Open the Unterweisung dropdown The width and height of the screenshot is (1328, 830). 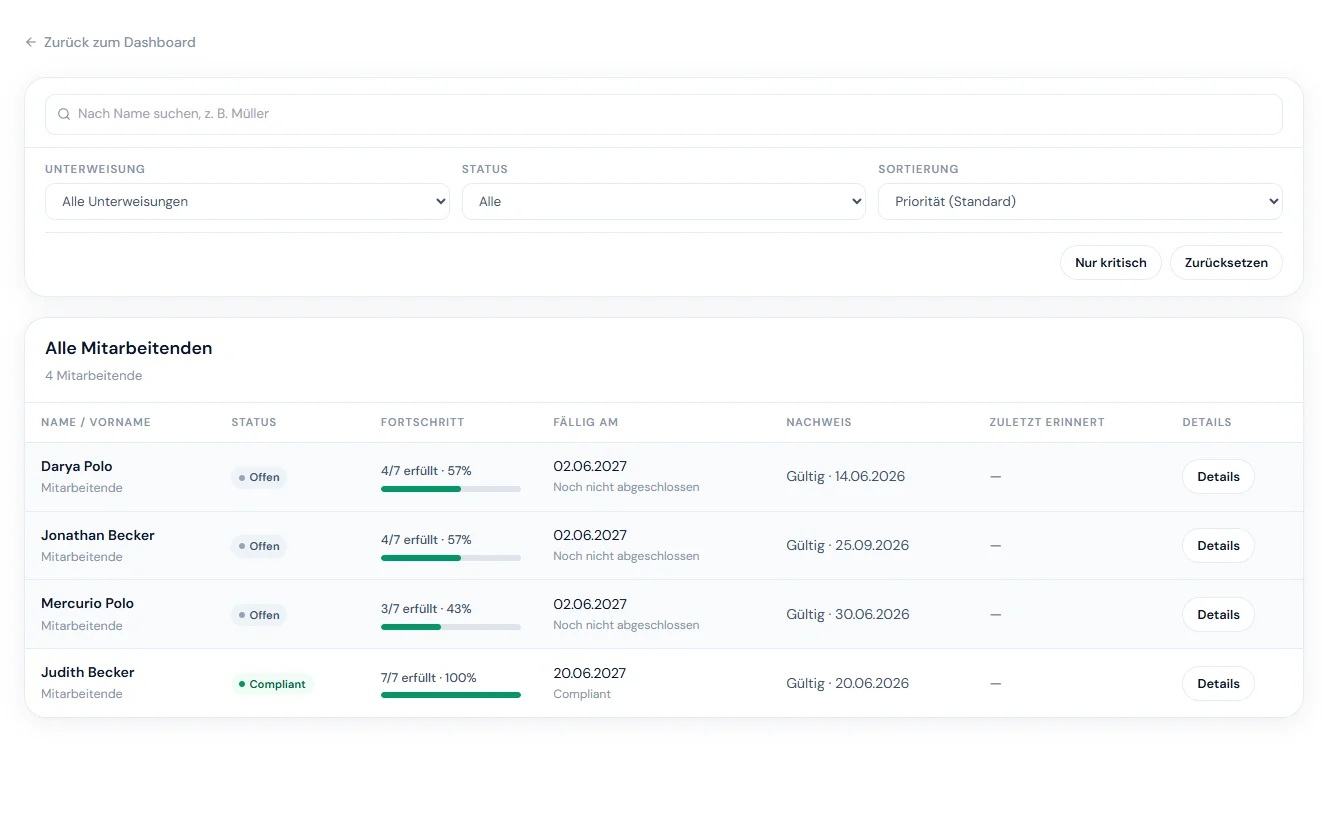[247, 201]
